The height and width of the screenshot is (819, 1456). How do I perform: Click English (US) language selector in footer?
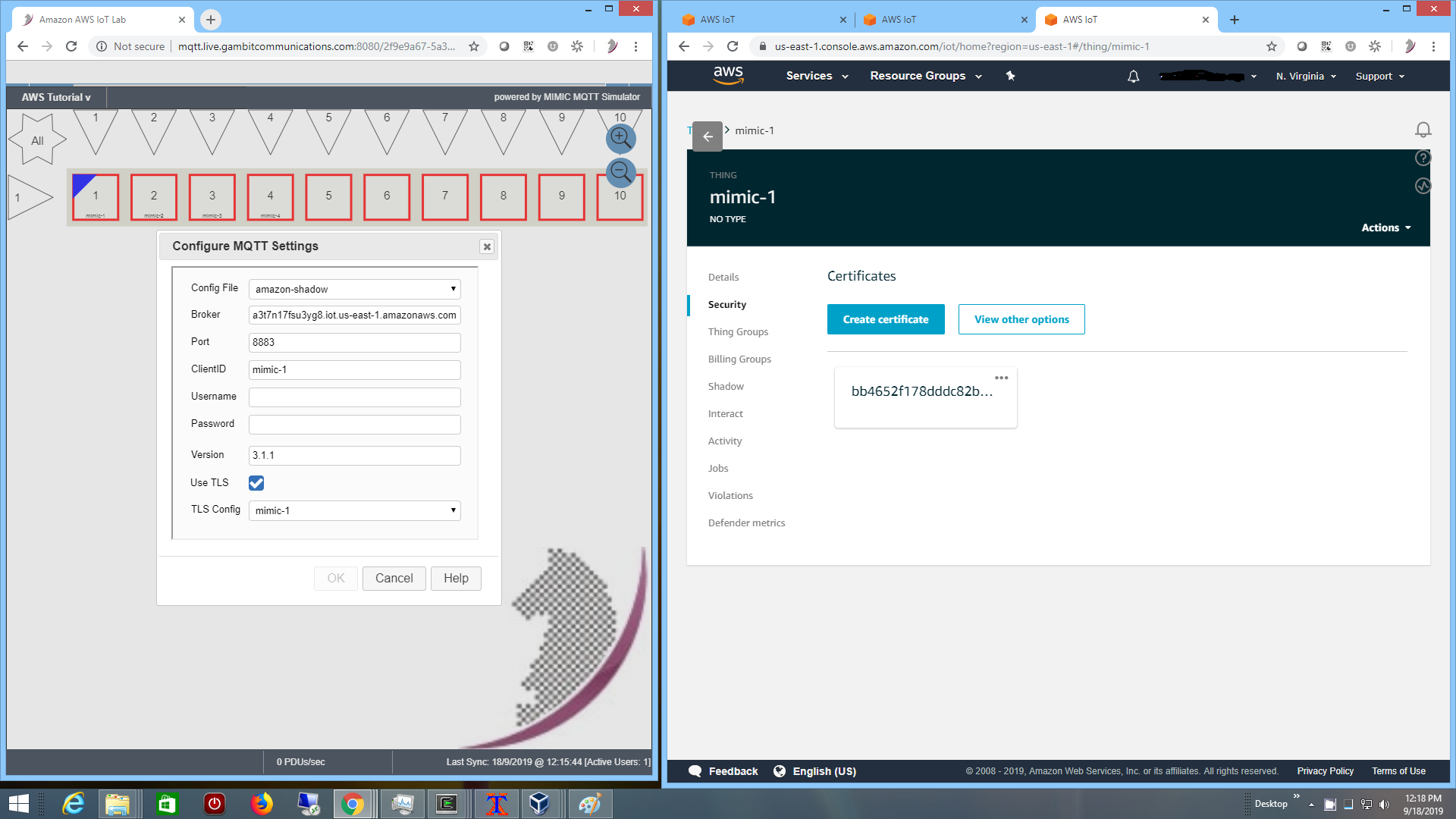815,771
